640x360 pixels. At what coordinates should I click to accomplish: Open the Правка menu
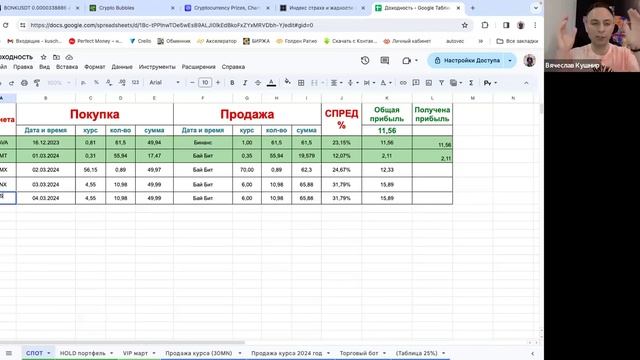tap(23, 67)
